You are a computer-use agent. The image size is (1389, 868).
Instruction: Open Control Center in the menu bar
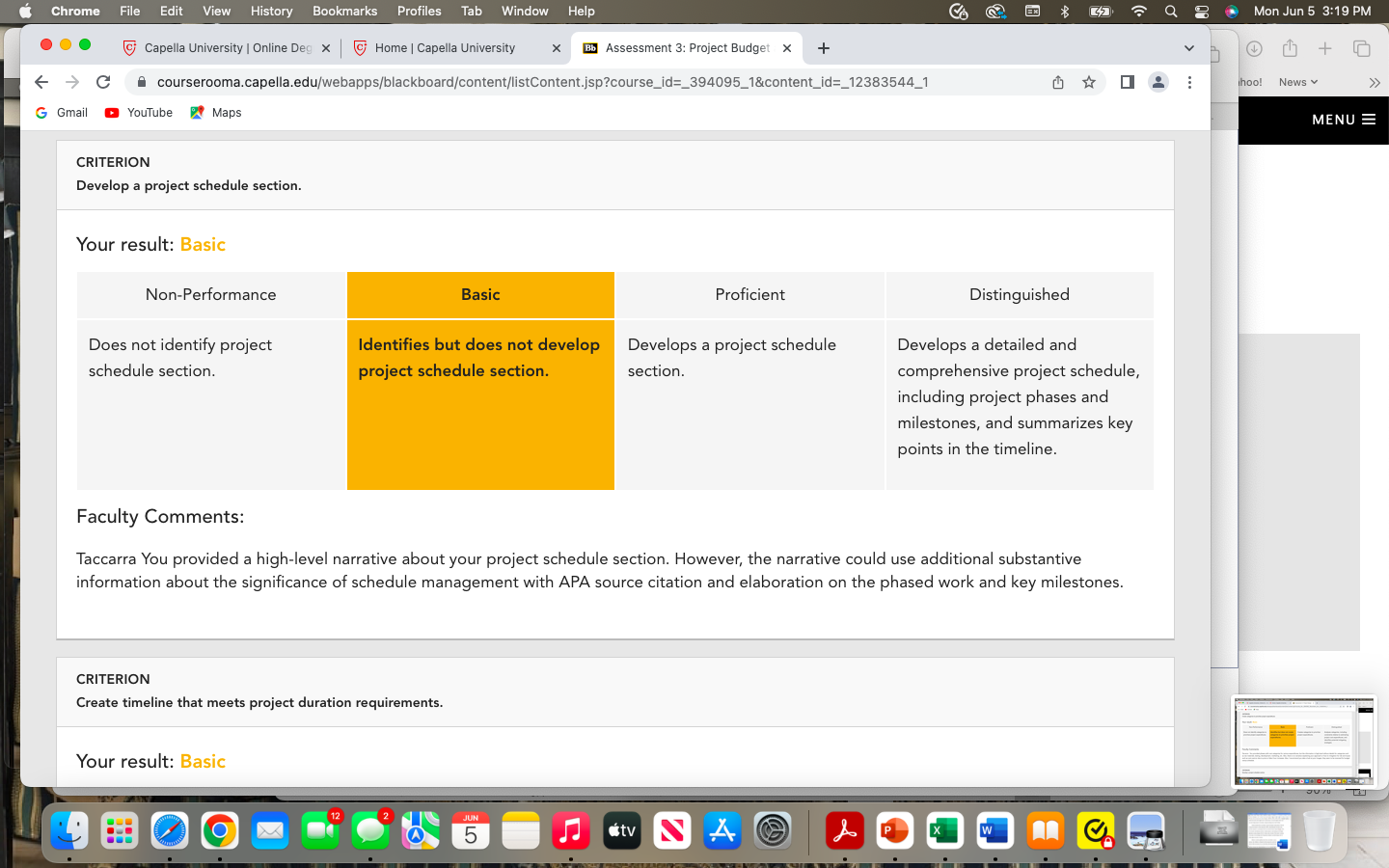pos(1202,11)
